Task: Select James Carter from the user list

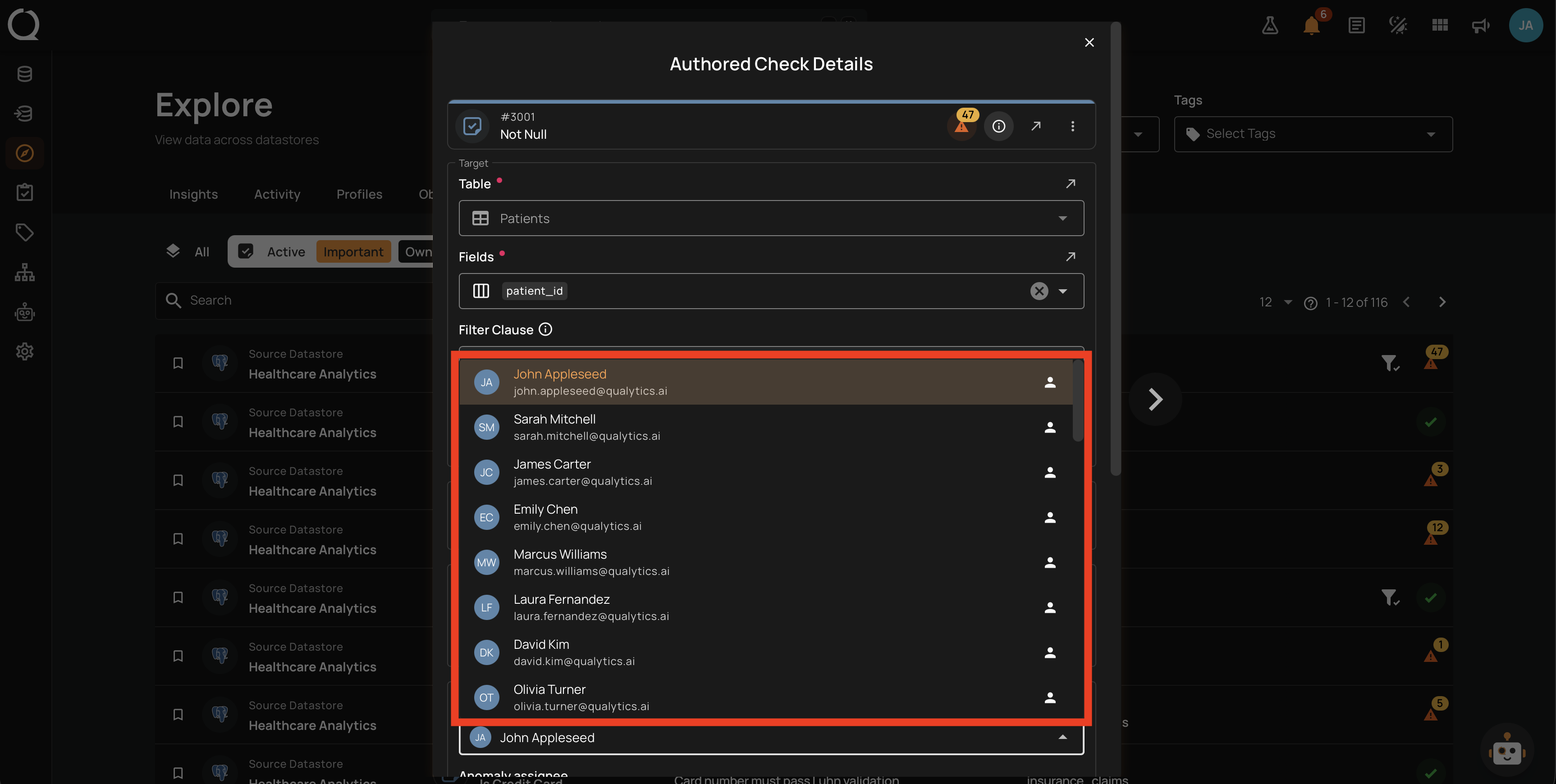Action: point(765,472)
